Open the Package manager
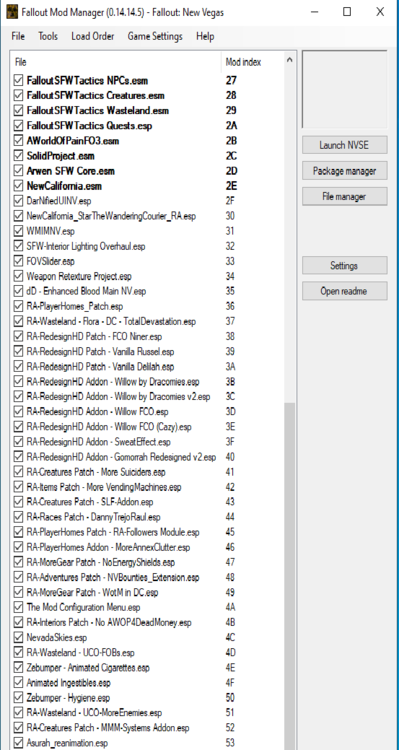The height and width of the screenshot is (750, 399). [344, 171]
